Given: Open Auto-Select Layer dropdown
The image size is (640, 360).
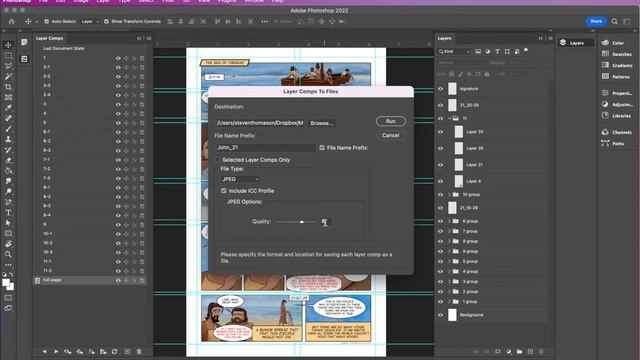Looking at the screenshot, I should tap(90, 21).
